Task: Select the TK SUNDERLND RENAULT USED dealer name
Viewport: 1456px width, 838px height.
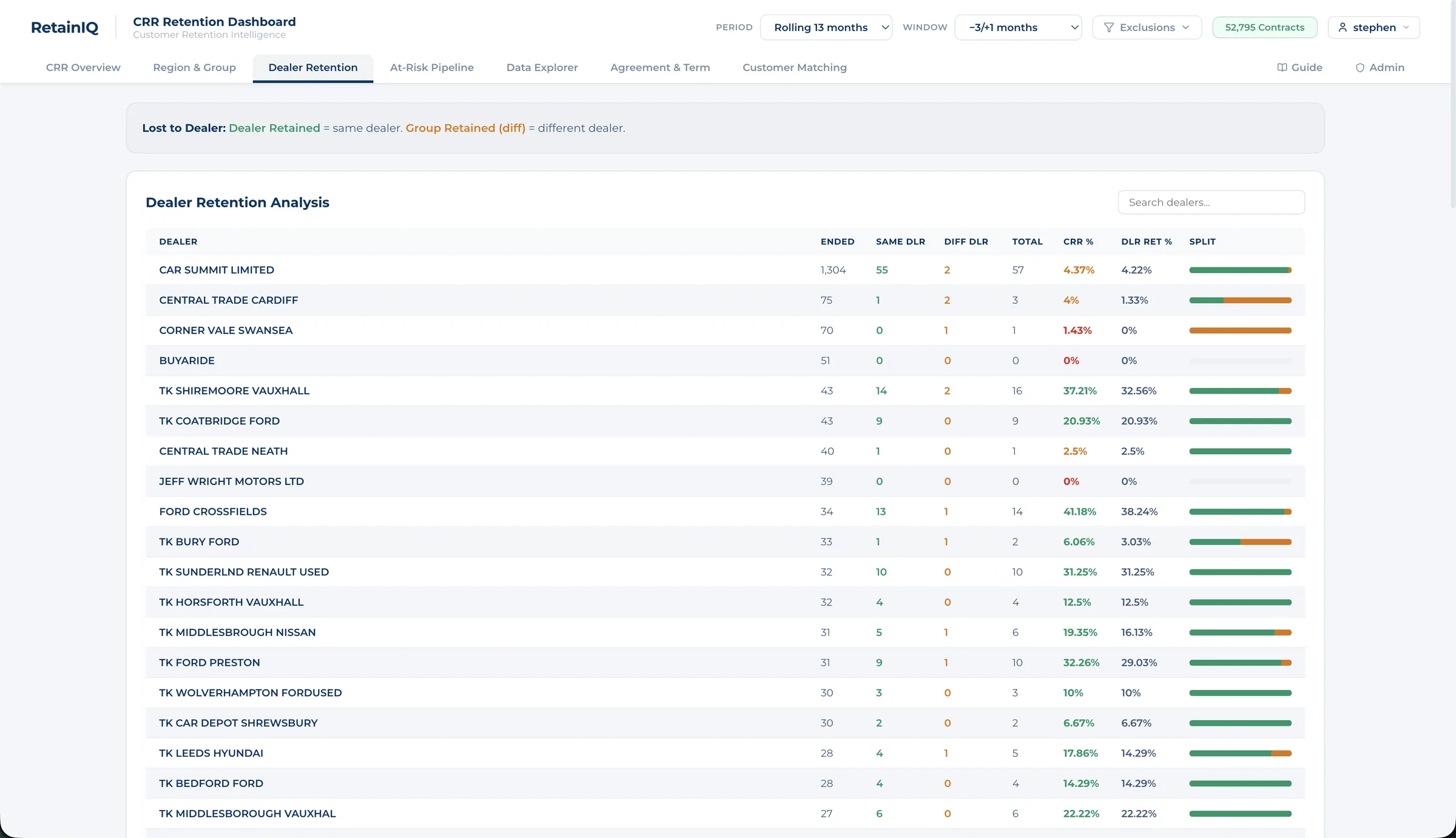Action: click(244, 572)
